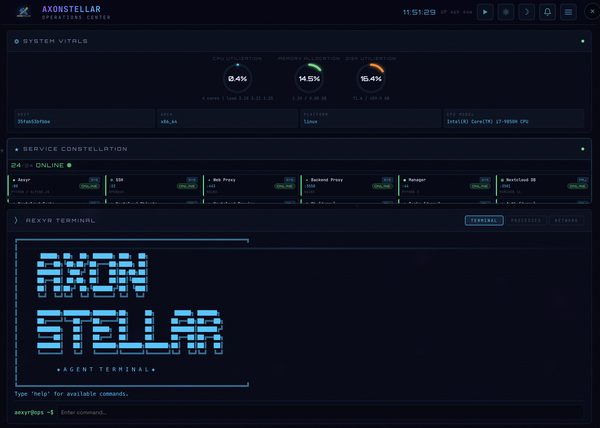Click the Intel(R) Core(TM) CPU model text
Image resolution: width=600 pixels, height=428 pixels.
tap(488, 122)
